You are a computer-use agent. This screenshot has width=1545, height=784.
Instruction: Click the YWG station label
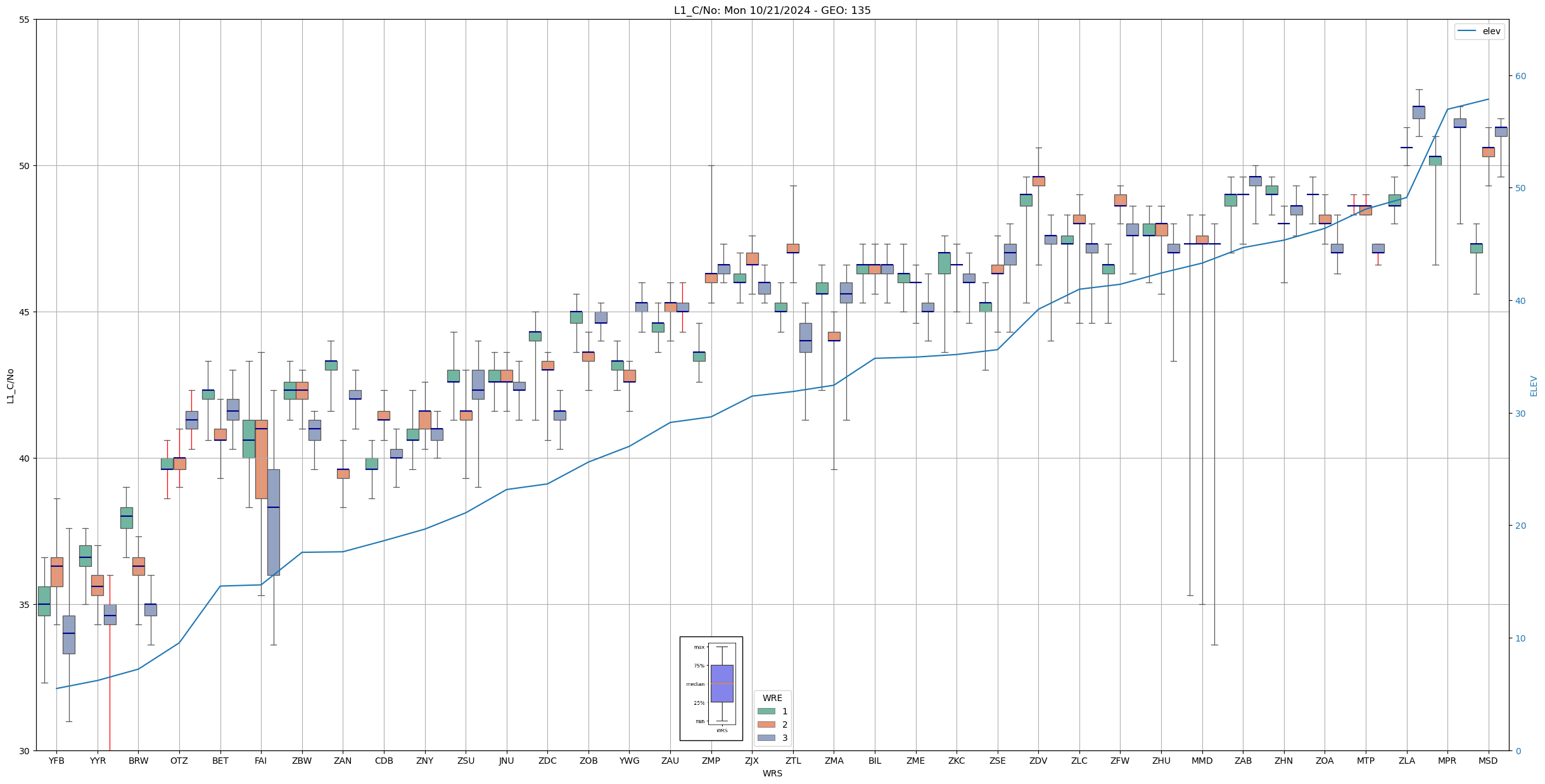click(x=630, y=761)
